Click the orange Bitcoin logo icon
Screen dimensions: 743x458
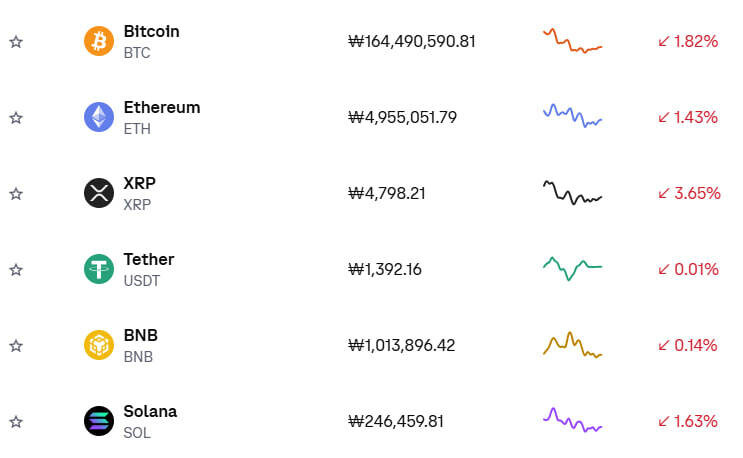(x=99, y=41)
